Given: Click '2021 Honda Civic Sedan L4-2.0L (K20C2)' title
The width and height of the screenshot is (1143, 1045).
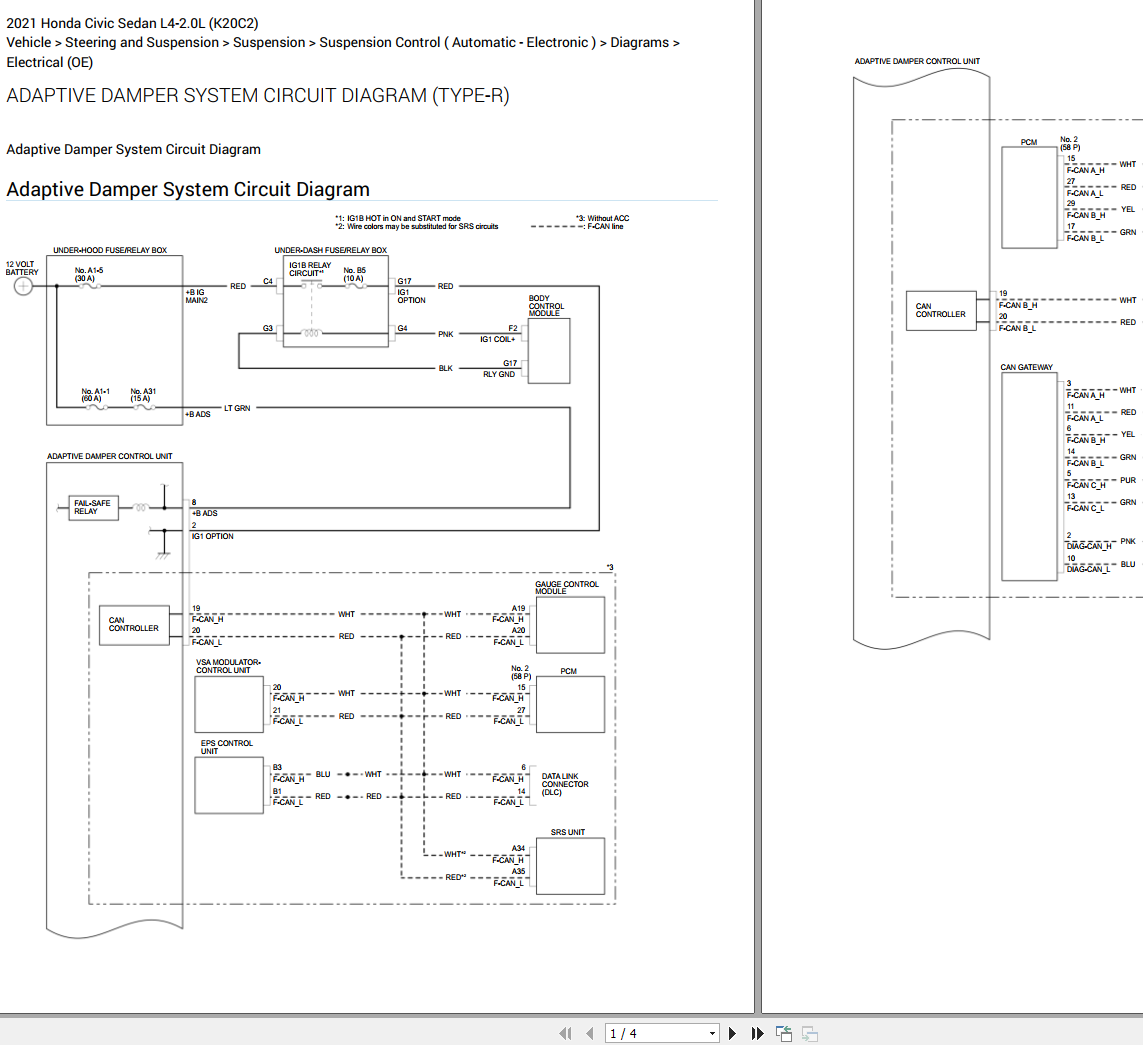Looking at the screenshot, I should tap(133, 23).
